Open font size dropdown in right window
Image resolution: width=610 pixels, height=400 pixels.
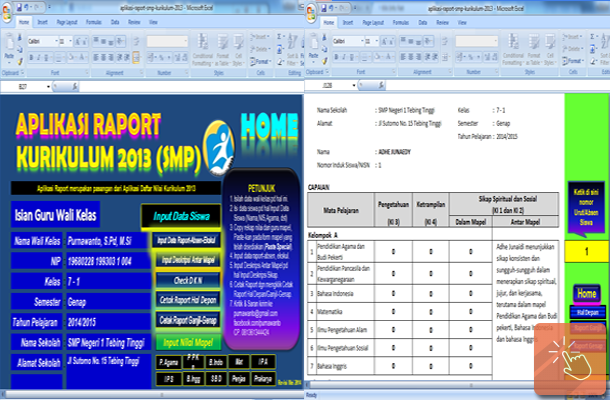coord(376,40)
